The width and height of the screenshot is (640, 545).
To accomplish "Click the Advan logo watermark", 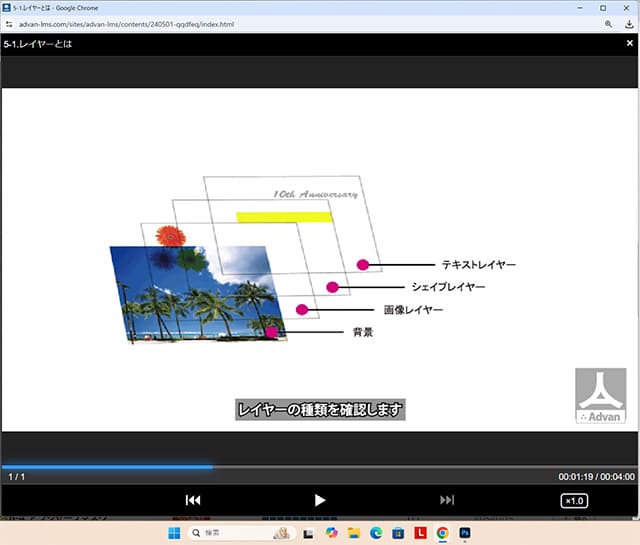I will 600,395.
